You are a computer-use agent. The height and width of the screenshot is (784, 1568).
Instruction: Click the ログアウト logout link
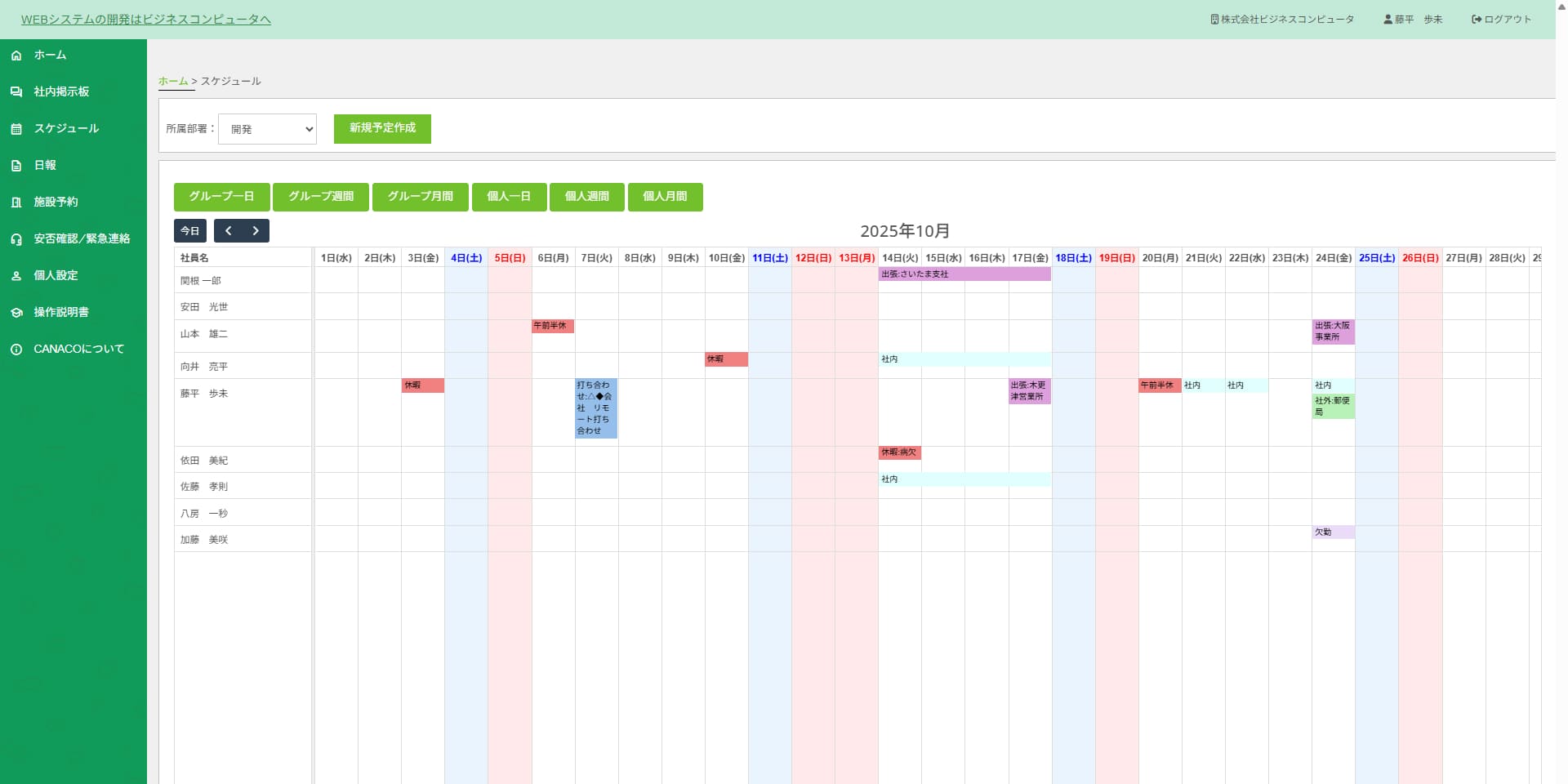pyautogui.click(x=1501, y=20)
